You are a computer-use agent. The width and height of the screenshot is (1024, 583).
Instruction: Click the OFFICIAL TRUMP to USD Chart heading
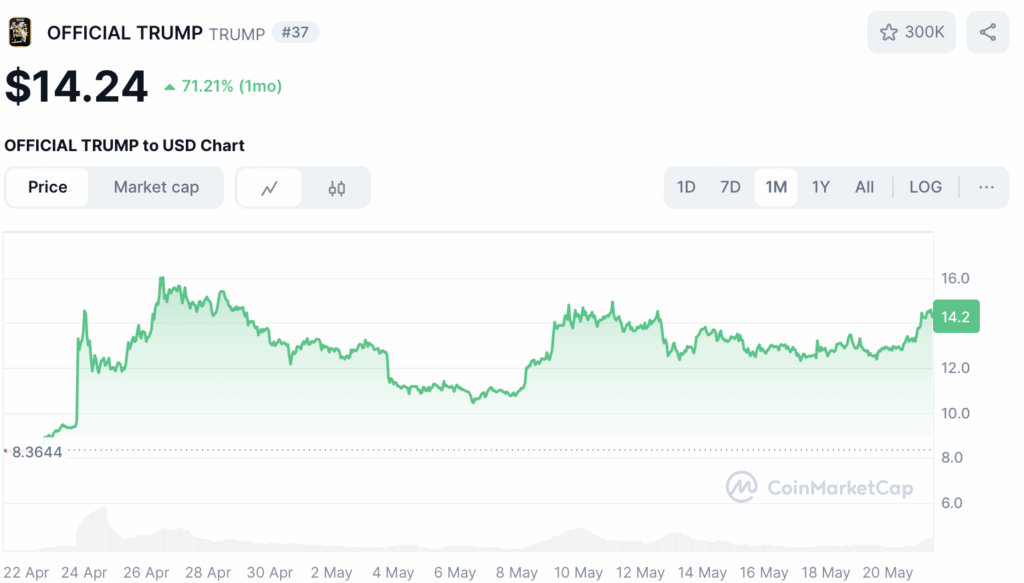click(124, 146)
